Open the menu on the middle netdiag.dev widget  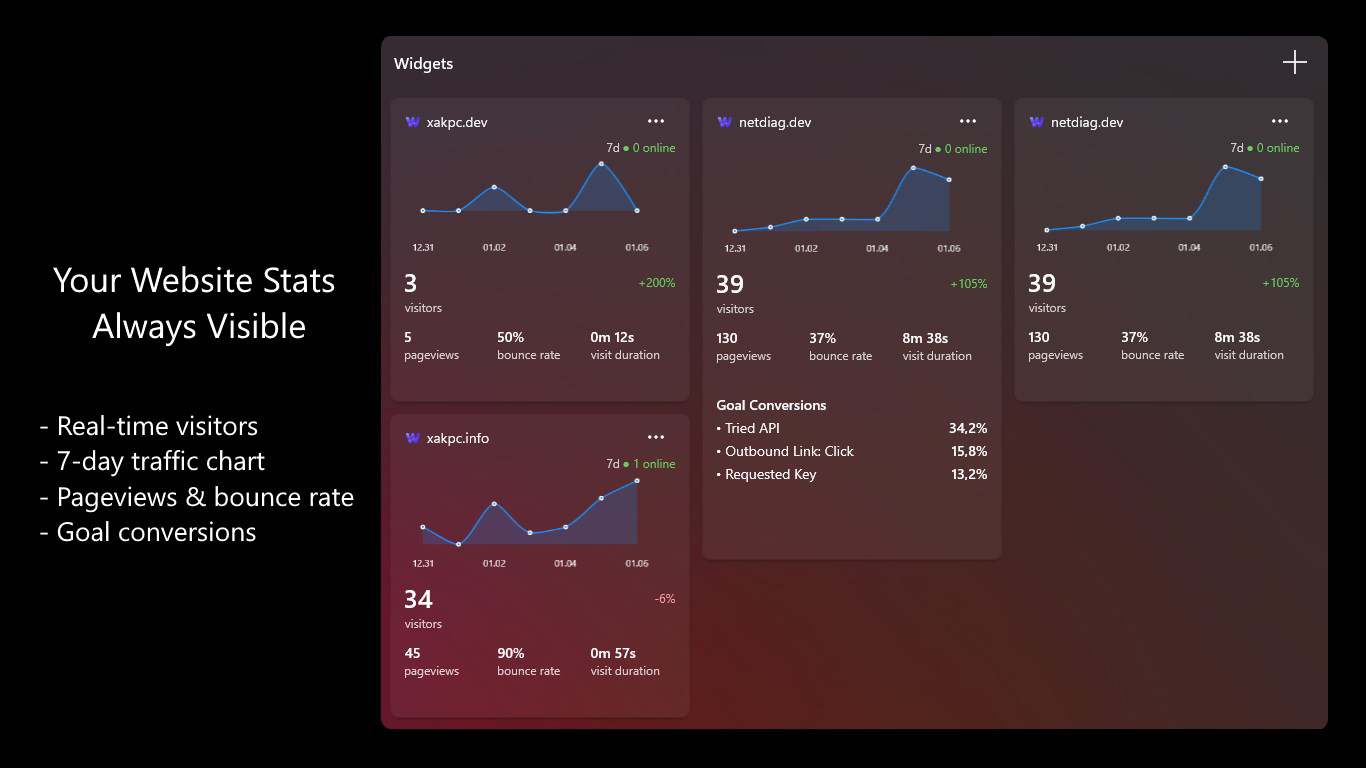coord(968,120)
